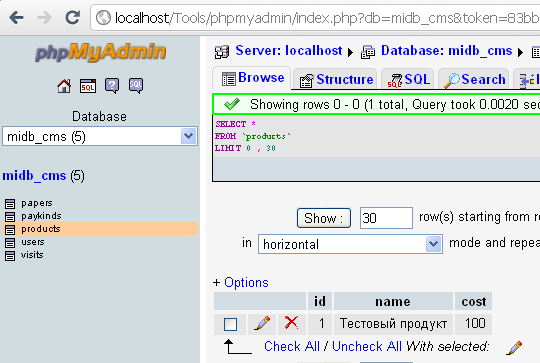Open phpMyAdmin documentation help icon

[112, 86]
